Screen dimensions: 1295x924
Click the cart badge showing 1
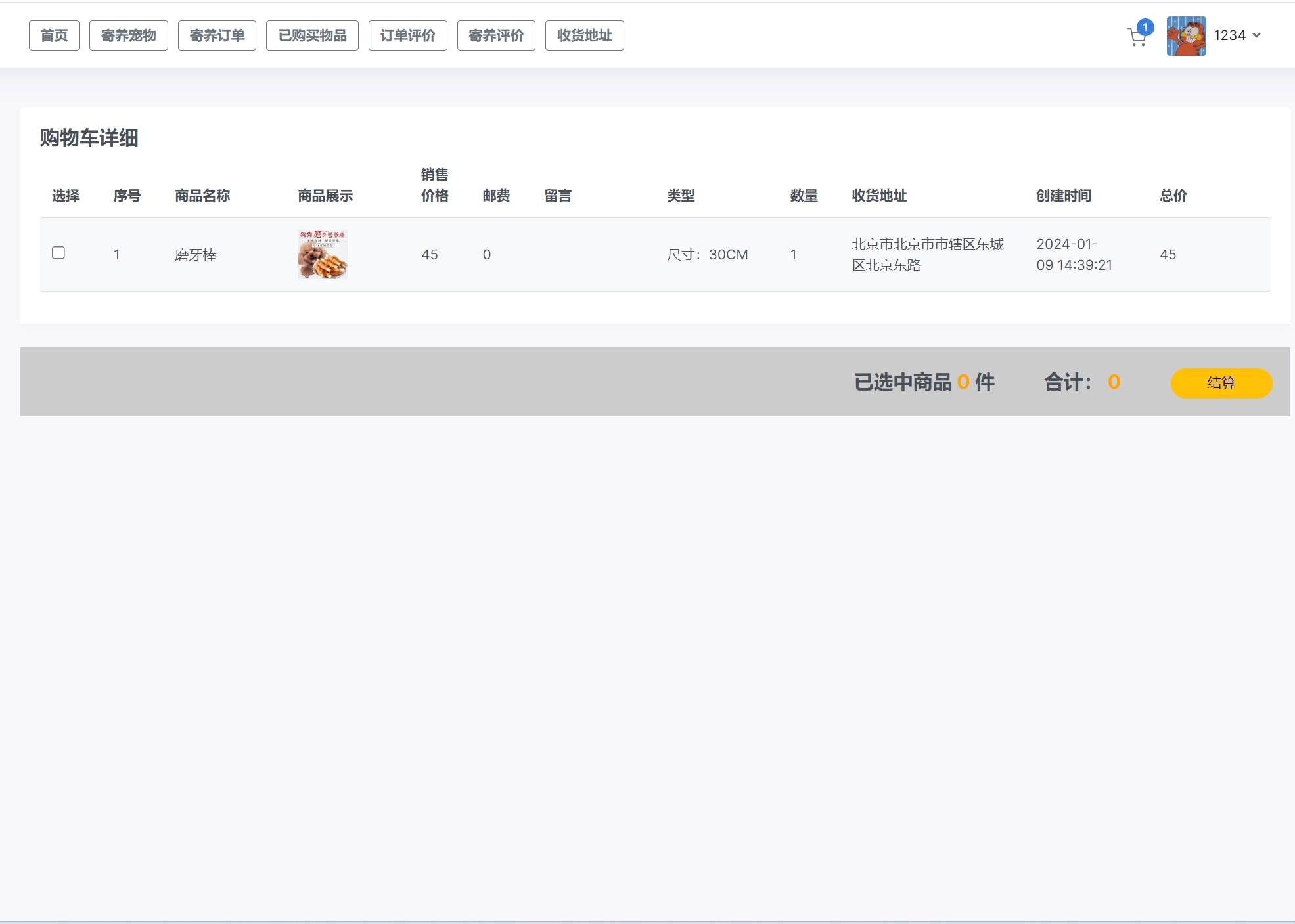pyautogui.click(x=1145, y=27)
